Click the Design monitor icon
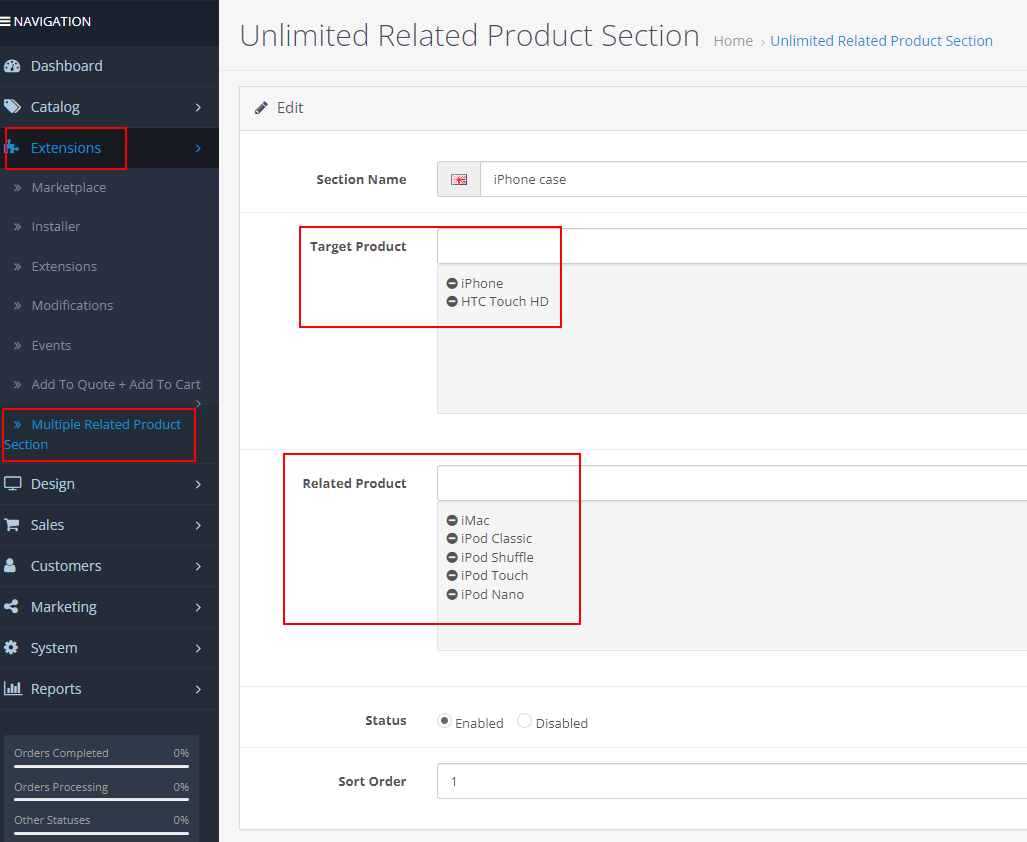This screenshot has height=842, width=1027. [x=12, y=484]
